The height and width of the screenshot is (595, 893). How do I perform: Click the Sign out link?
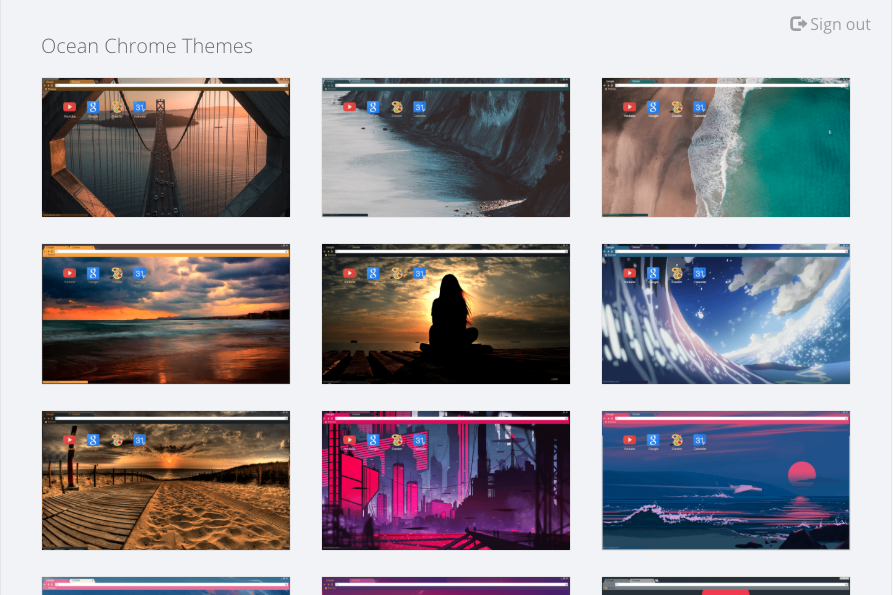[x=839, y=24]
